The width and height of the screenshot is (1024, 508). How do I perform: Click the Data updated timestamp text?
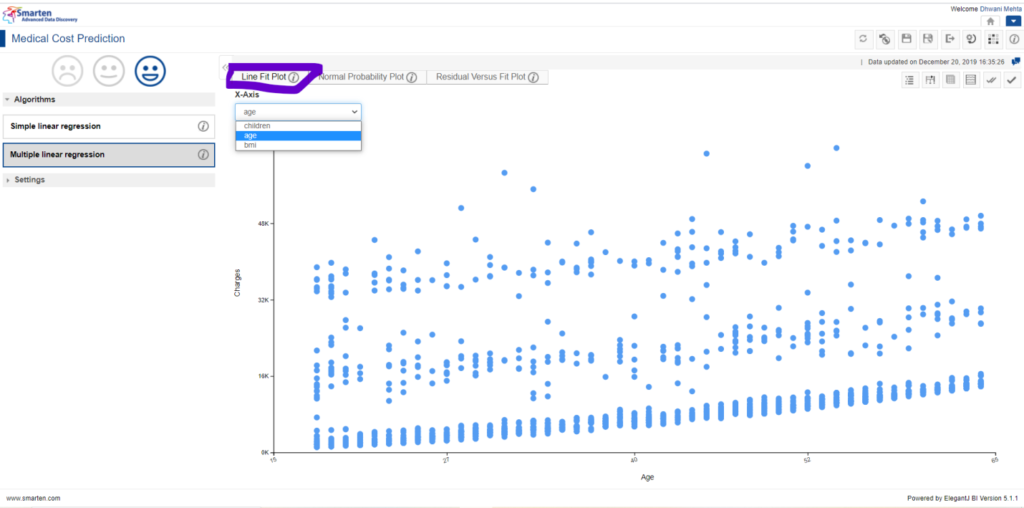point(938,62)
